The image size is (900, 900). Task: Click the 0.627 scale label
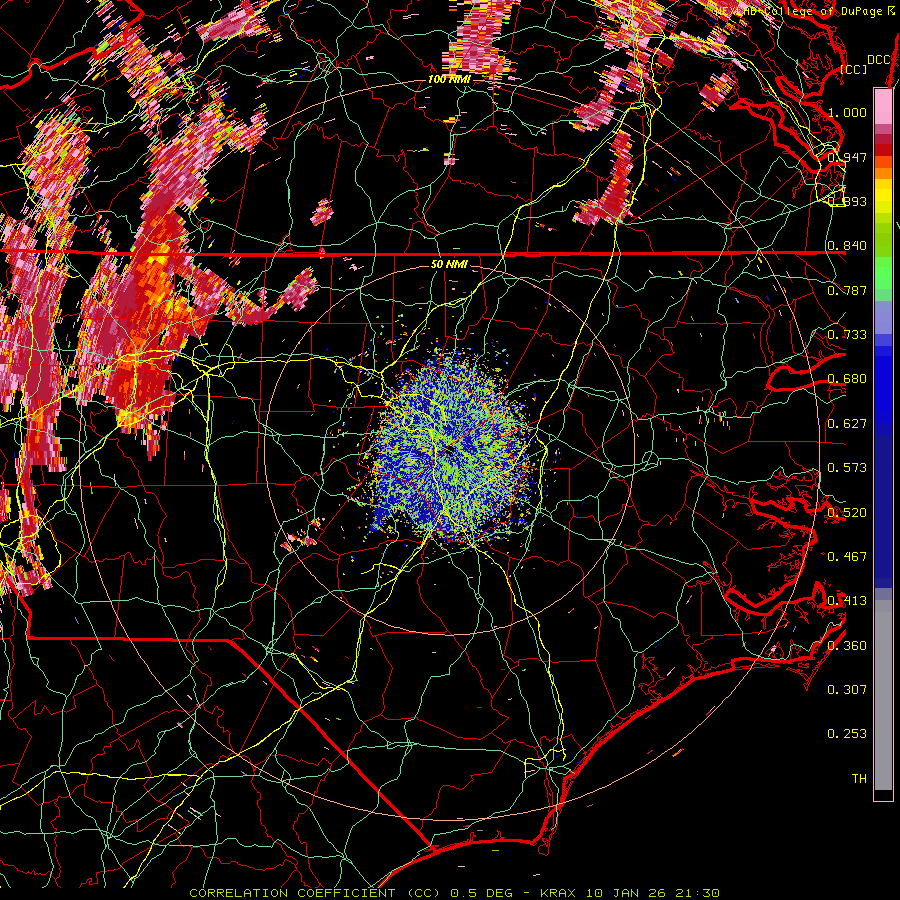click(847, 424)
